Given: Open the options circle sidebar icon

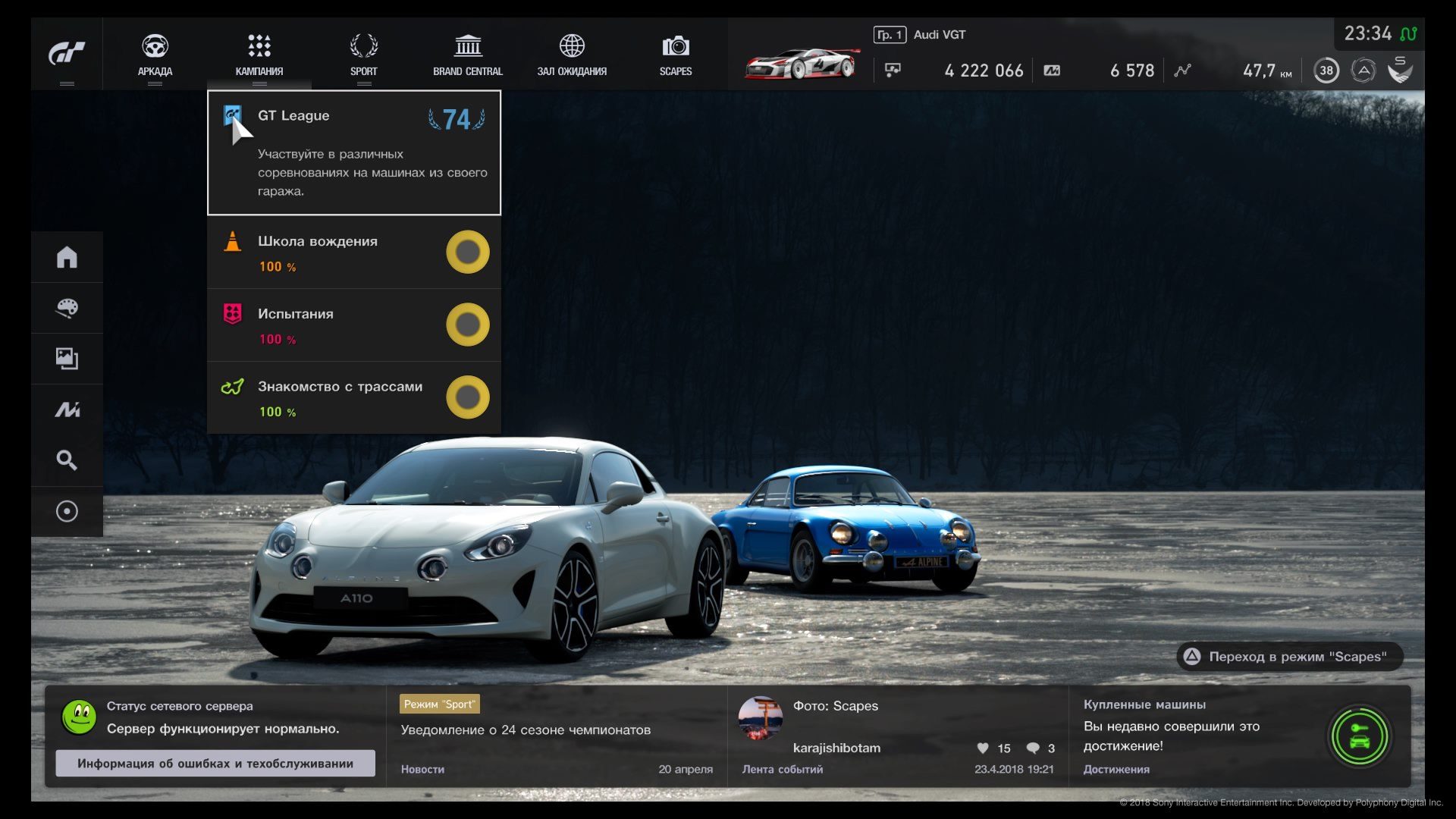Looking at the screenshot, I should pyautogui.click(x=67, y=511).
